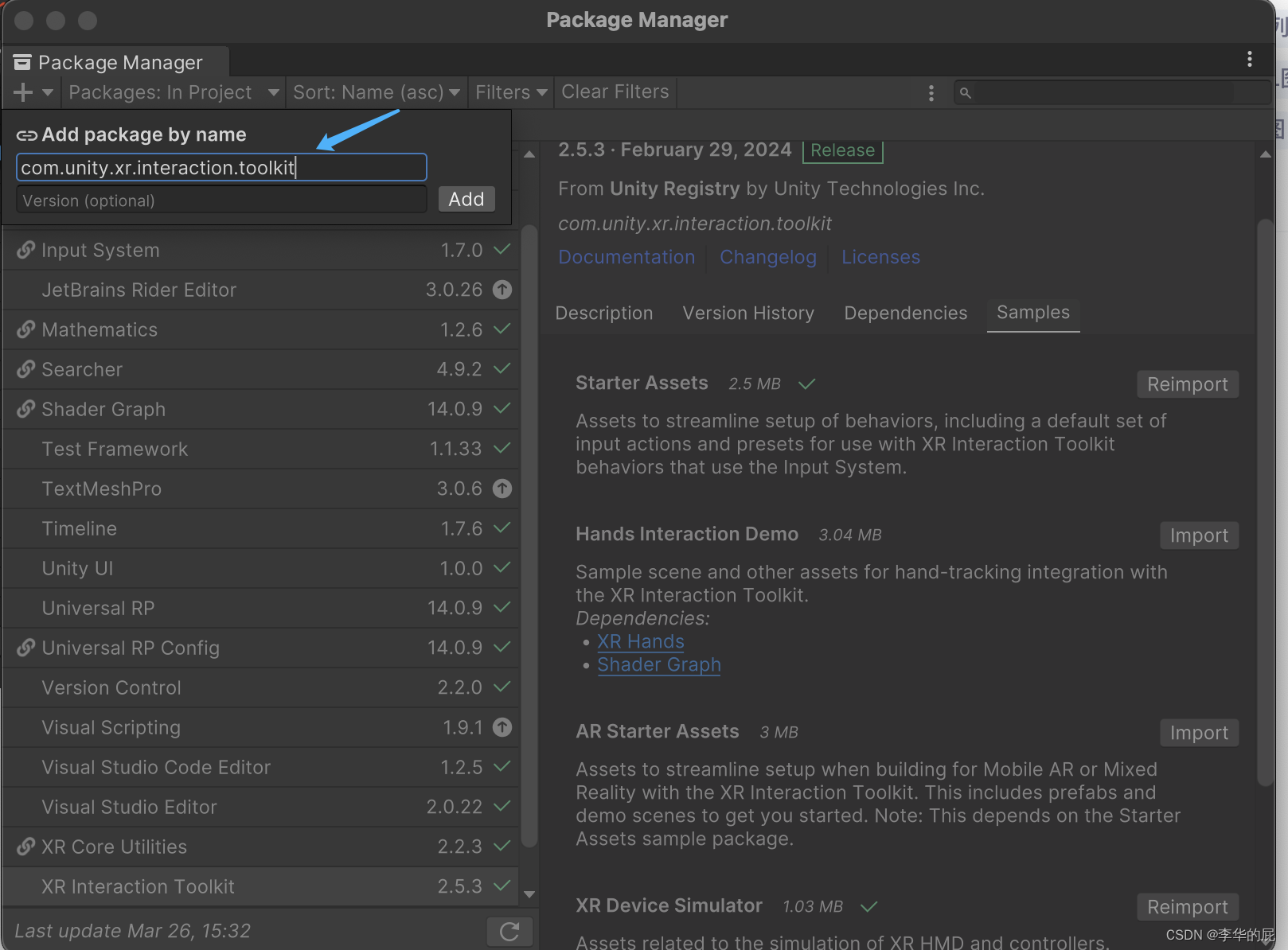Click the package search field
This screenshot has width=1288, height=950.
pos(1112,93)
